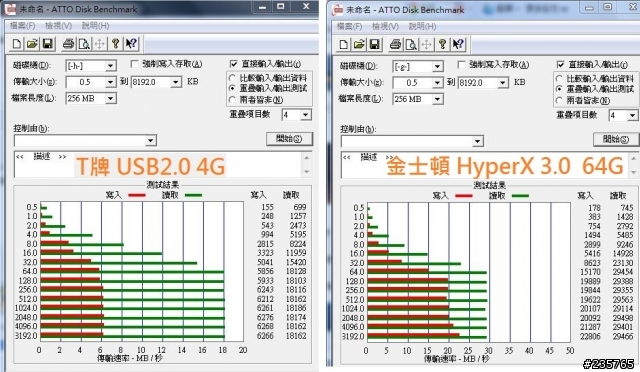Click description scrollbar down arrow left window
This screenshot has width=640, height=372.
[307, 172]
